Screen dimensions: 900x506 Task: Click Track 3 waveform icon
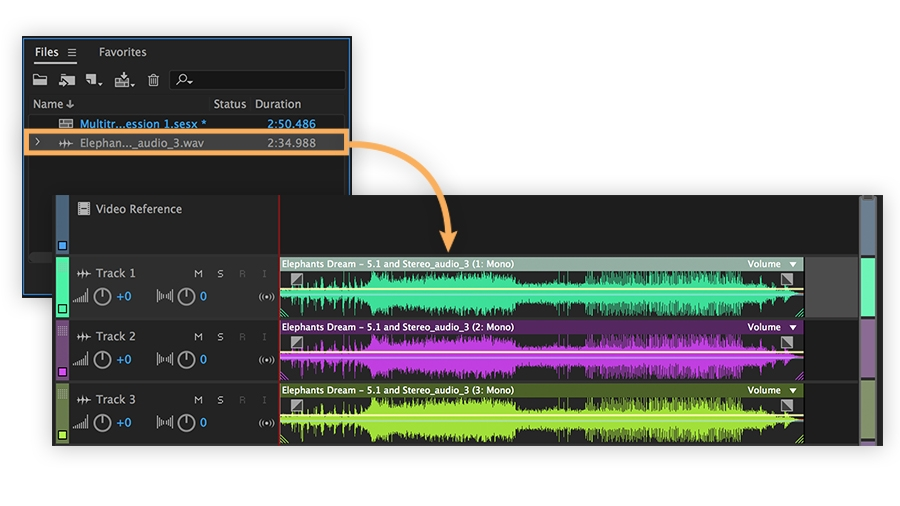84,400
